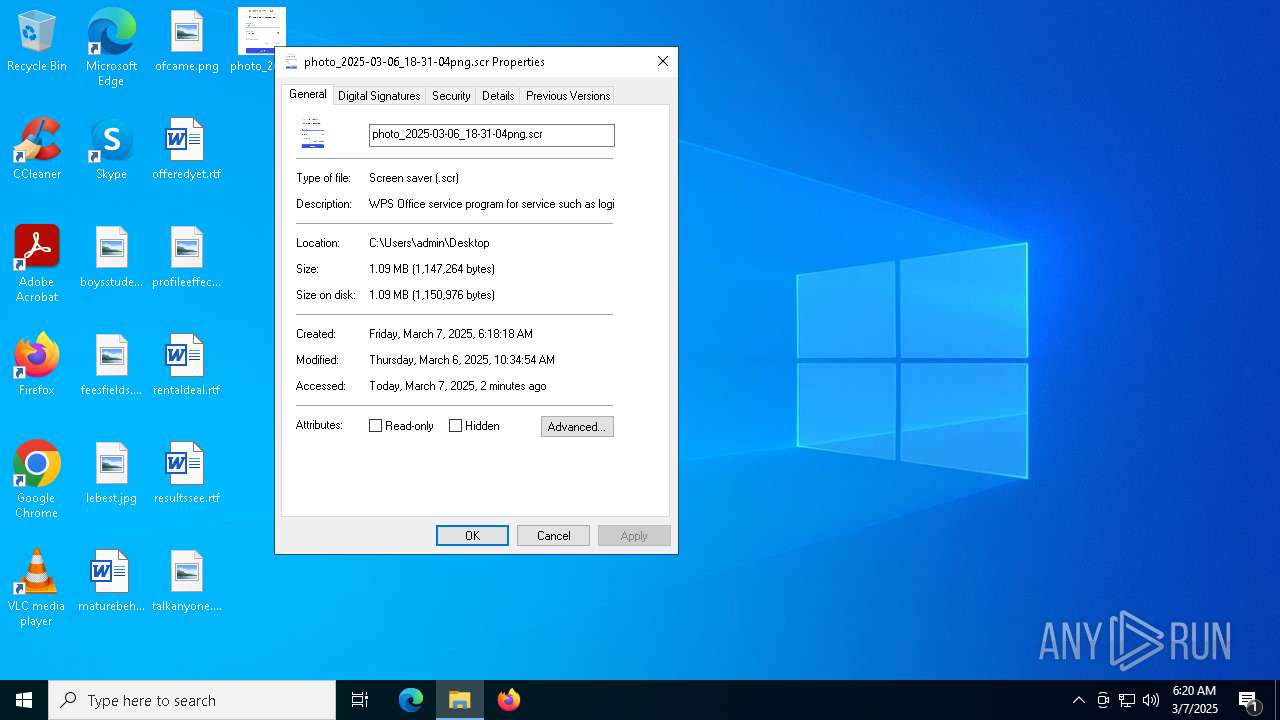Screen dimensions: 1280x720
Task: Open the volume control tray icon
Action: pyautogui.click(x=1151, y=700)
